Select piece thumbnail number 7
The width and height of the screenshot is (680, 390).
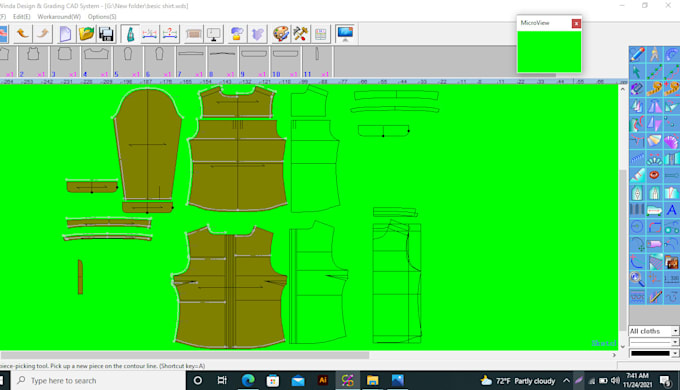(190, 62)
